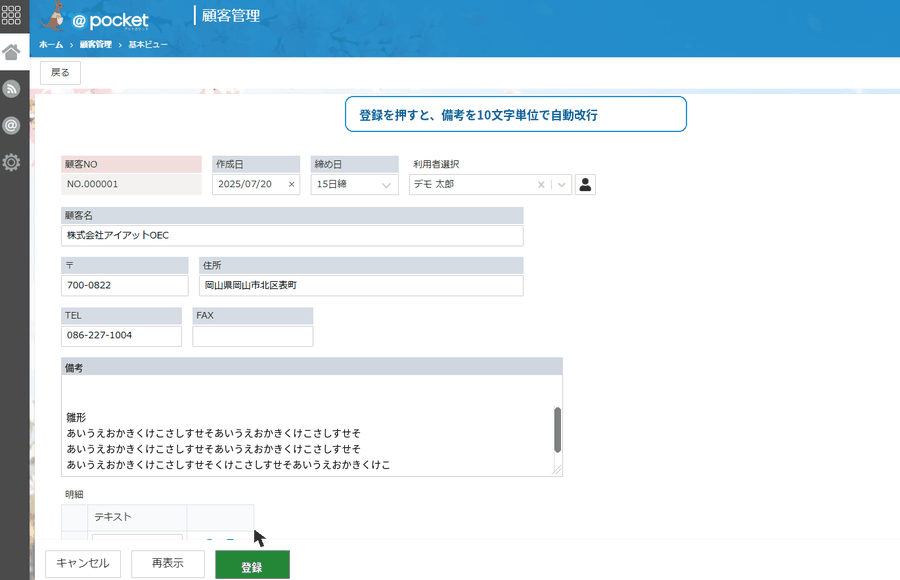Screen dimensions: 900x580
Task: Open settings gear icon in sidebar
Action: [11, 162]
